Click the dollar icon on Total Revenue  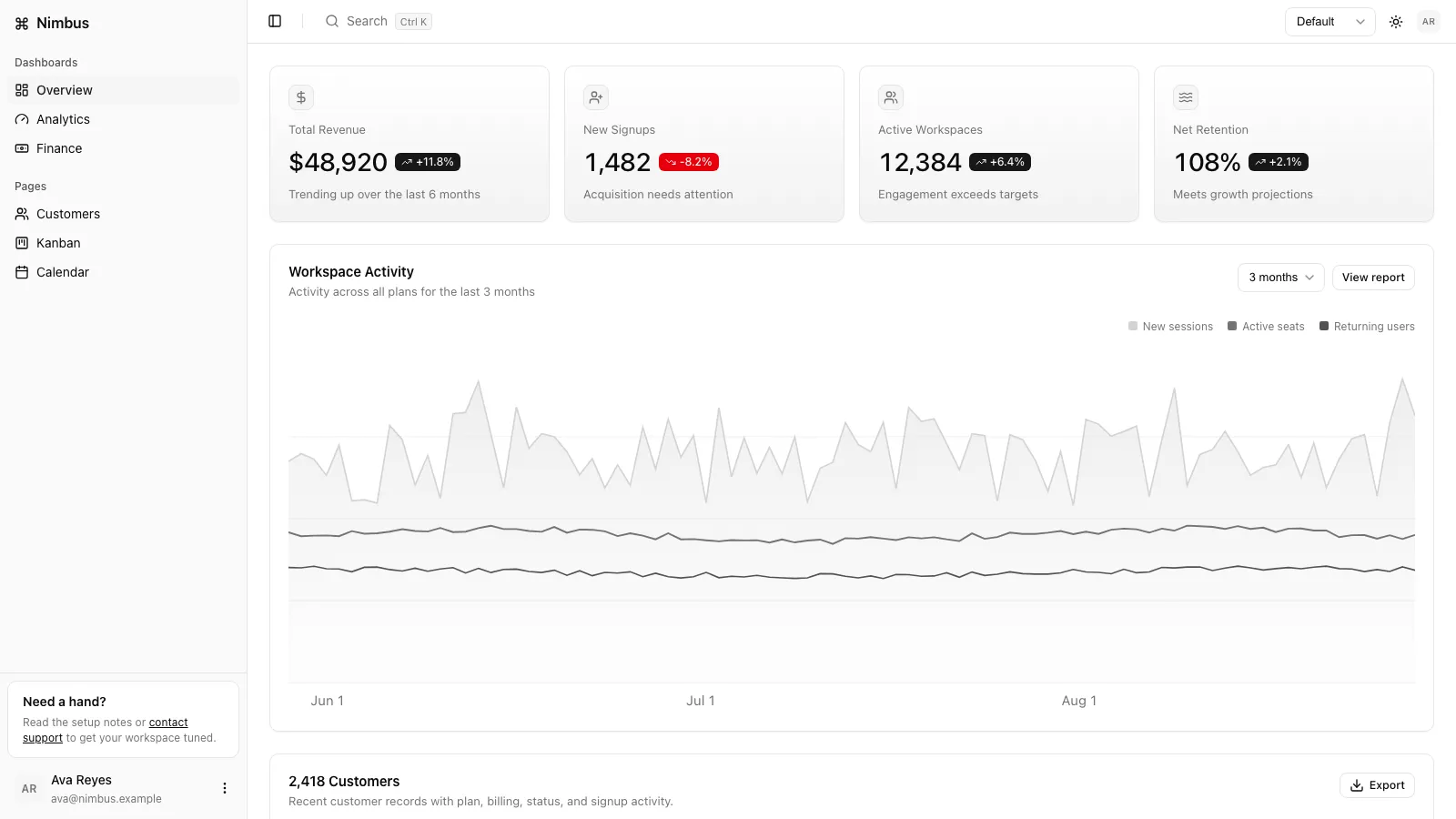(301, 97)
